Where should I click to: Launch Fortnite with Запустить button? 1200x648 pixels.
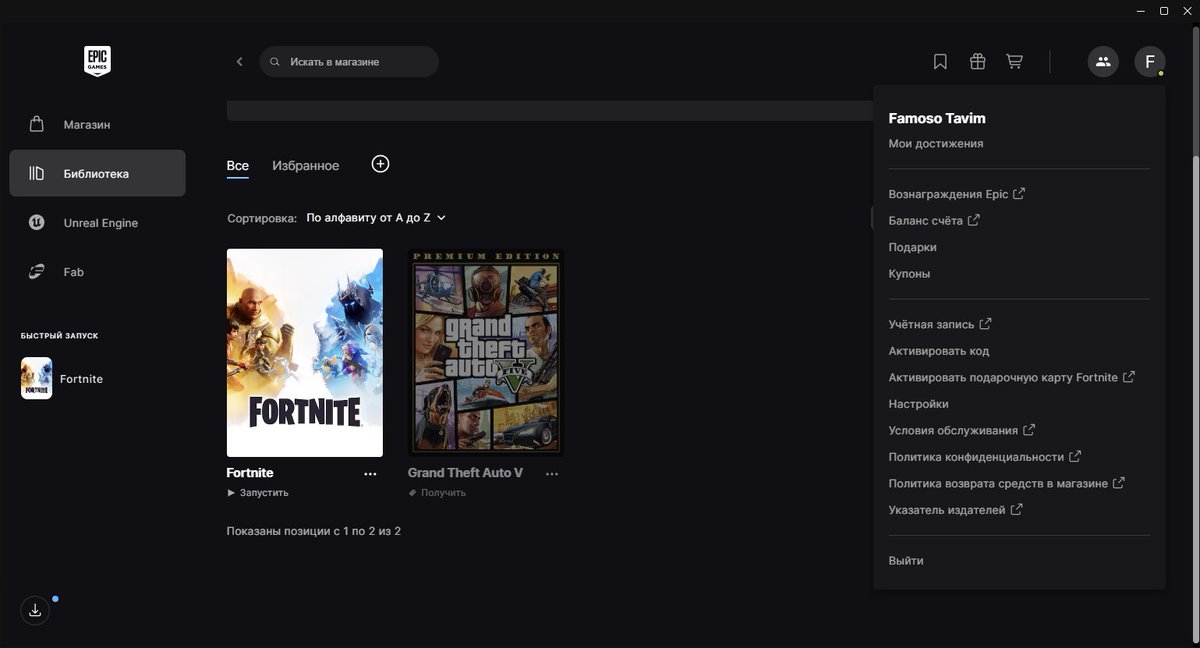tap(258, 493)
